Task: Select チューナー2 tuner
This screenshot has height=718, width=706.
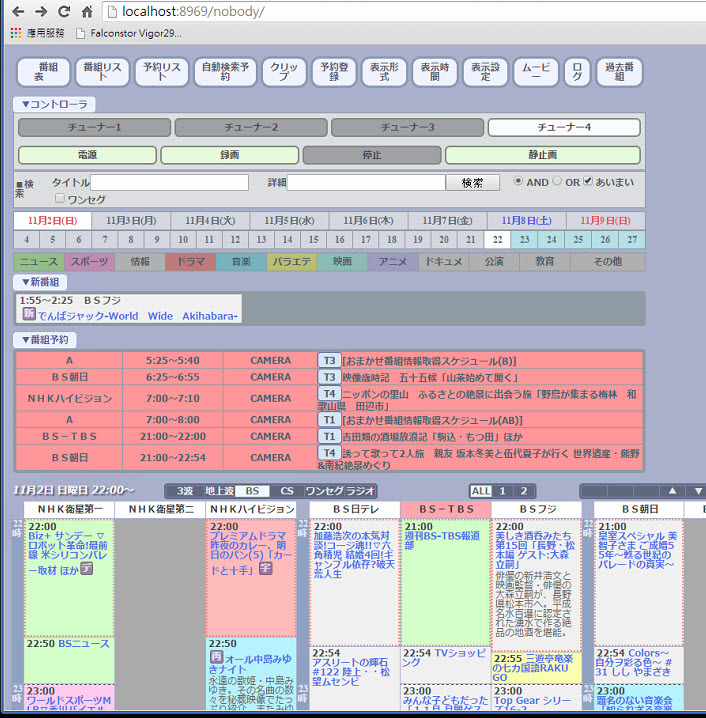Action: click(251, 127)
